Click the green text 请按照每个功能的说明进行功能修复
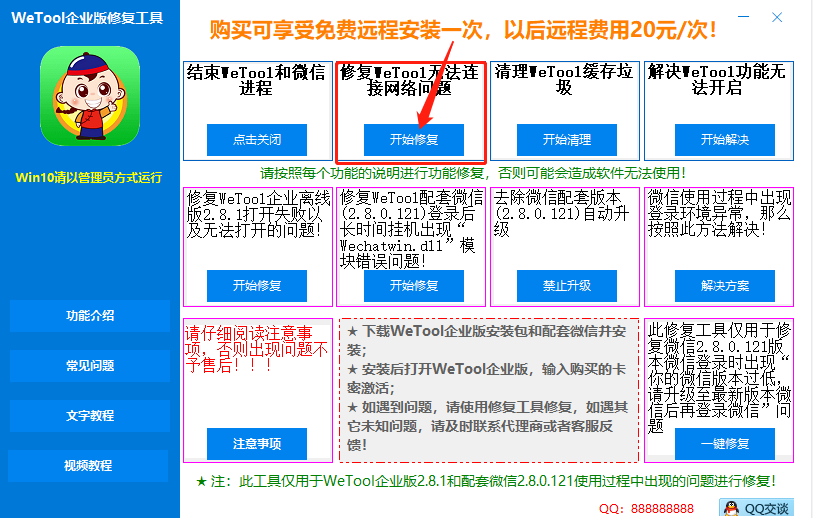 click(x=473, y=173)
